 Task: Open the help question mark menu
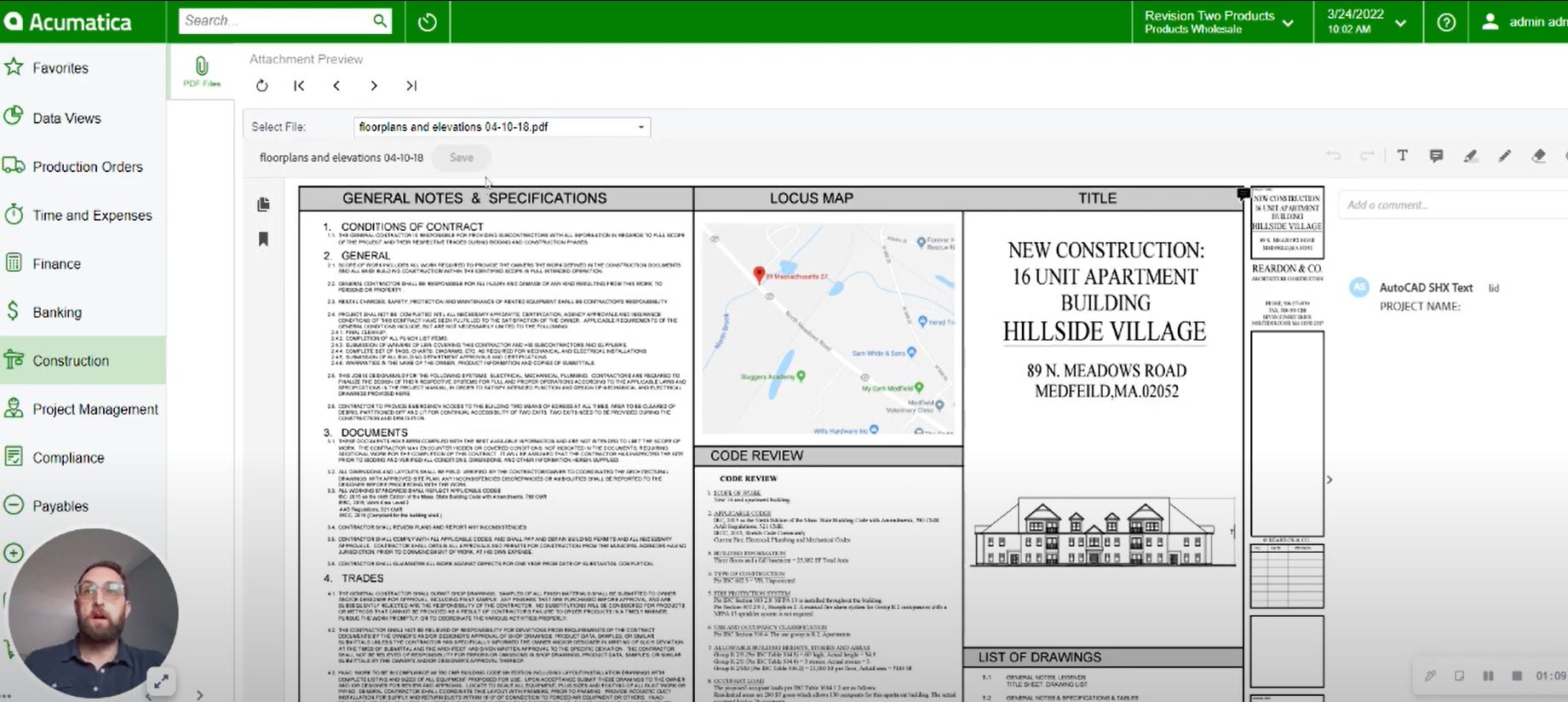(1446, 22)
